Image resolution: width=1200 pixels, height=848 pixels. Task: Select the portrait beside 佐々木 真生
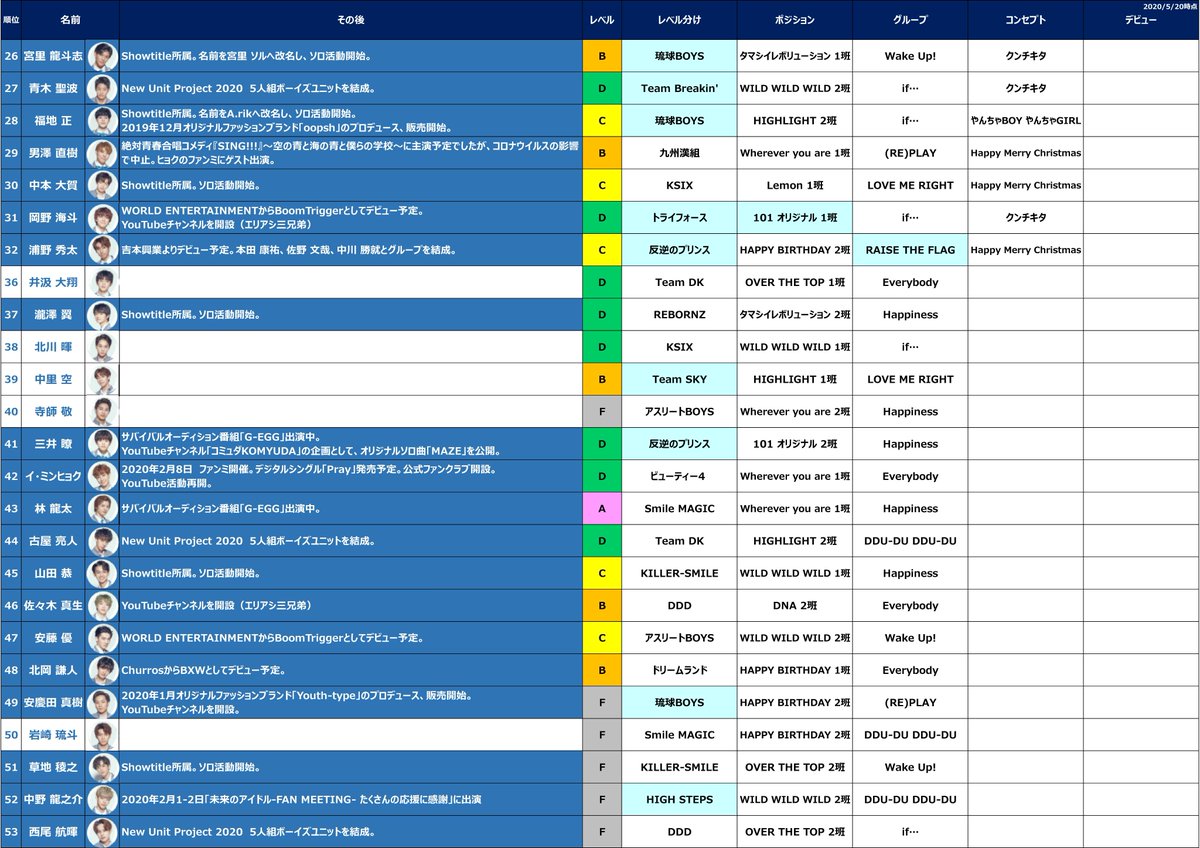tap(102, 606)
